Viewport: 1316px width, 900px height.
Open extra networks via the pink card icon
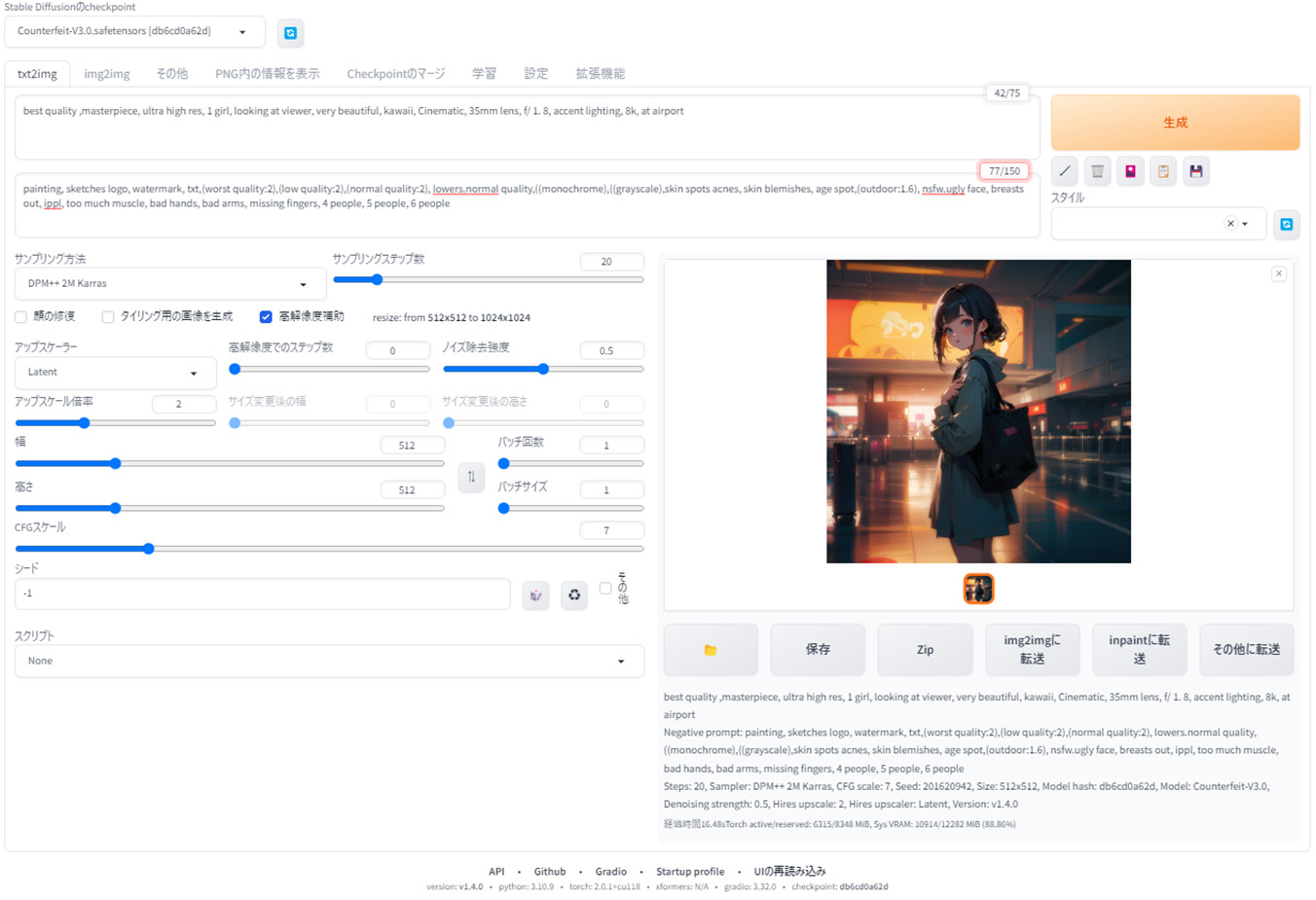tap(1130, 170)
